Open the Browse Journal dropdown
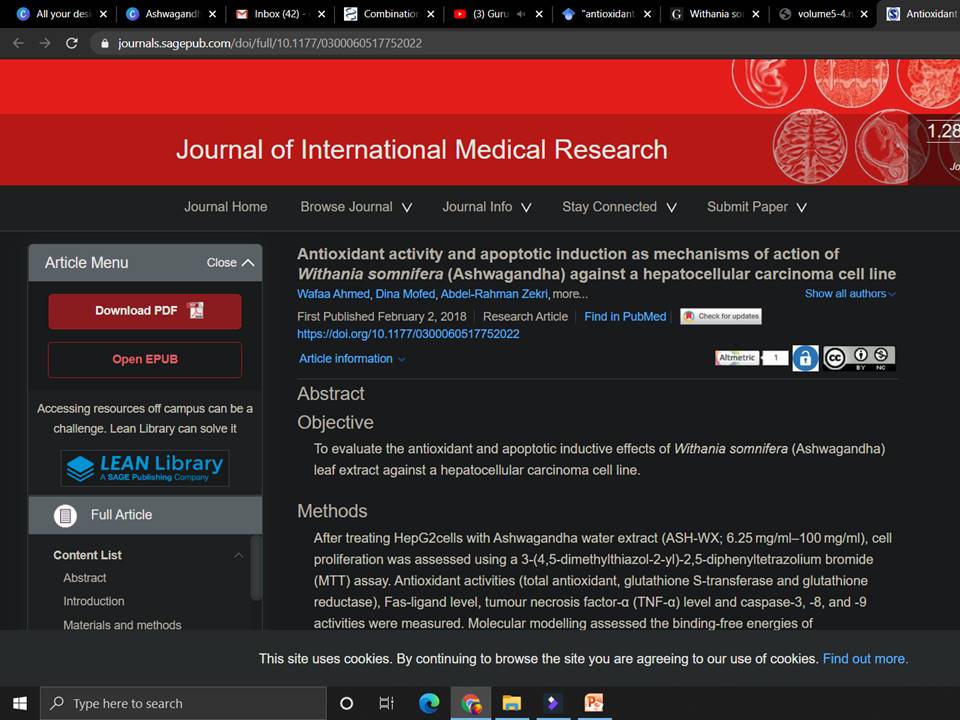960x720 pixels. point(356,207)
